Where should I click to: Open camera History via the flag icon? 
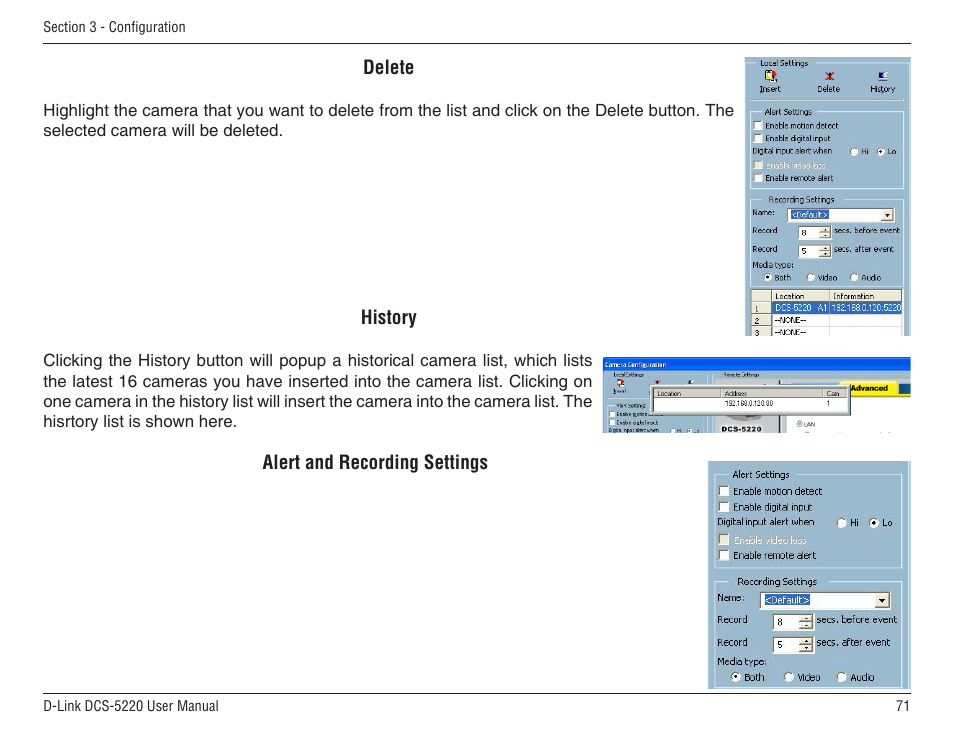[883, 76]
